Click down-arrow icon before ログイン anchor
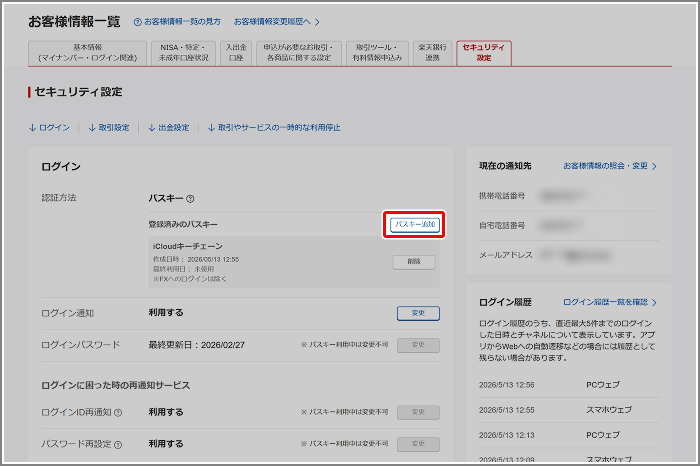Image resolution: width=700 pixels, height=466 pixels. [32, 128]
